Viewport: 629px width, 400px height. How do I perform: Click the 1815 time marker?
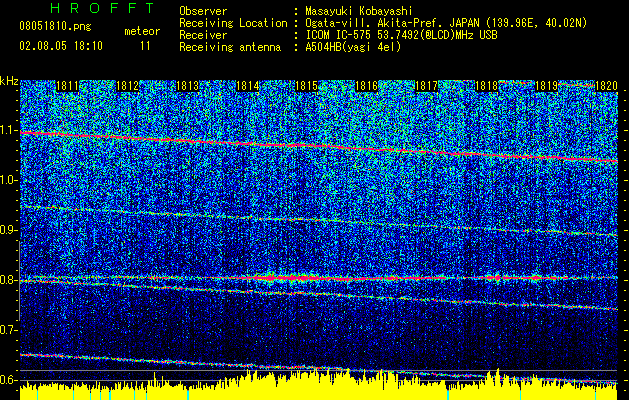307,87
